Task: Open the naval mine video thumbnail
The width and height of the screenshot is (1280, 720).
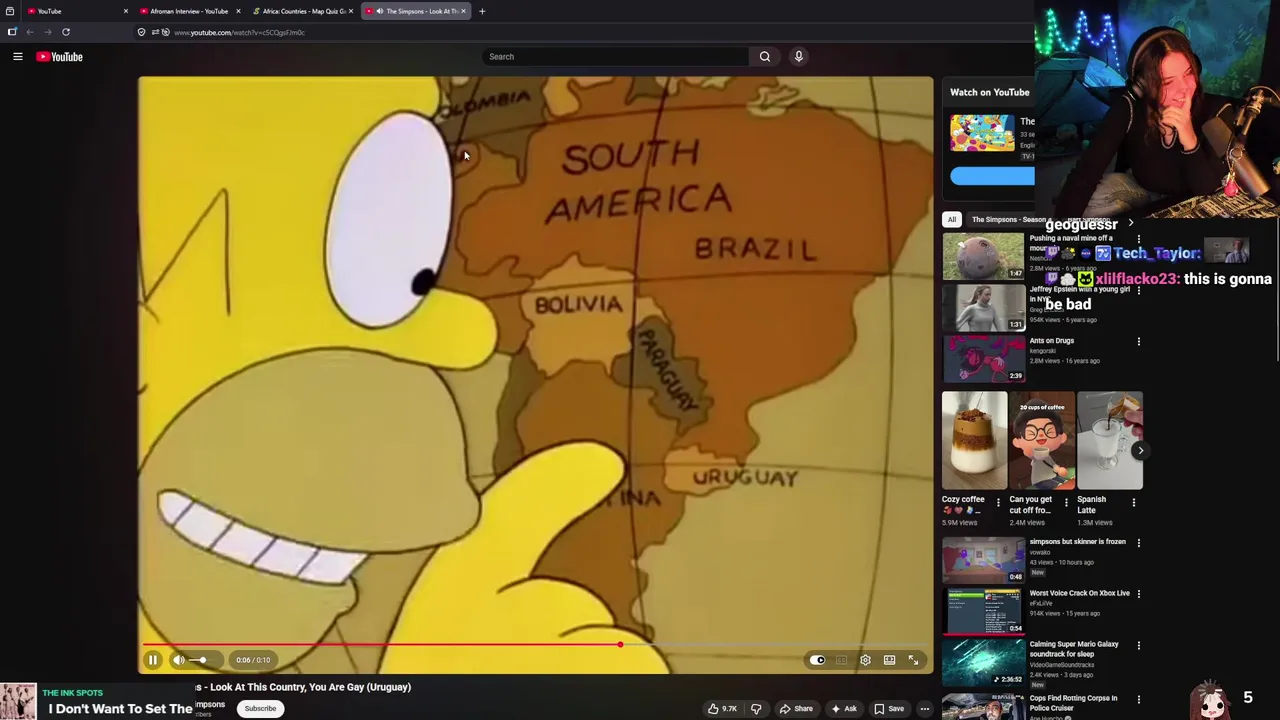Action: point(983,255)
